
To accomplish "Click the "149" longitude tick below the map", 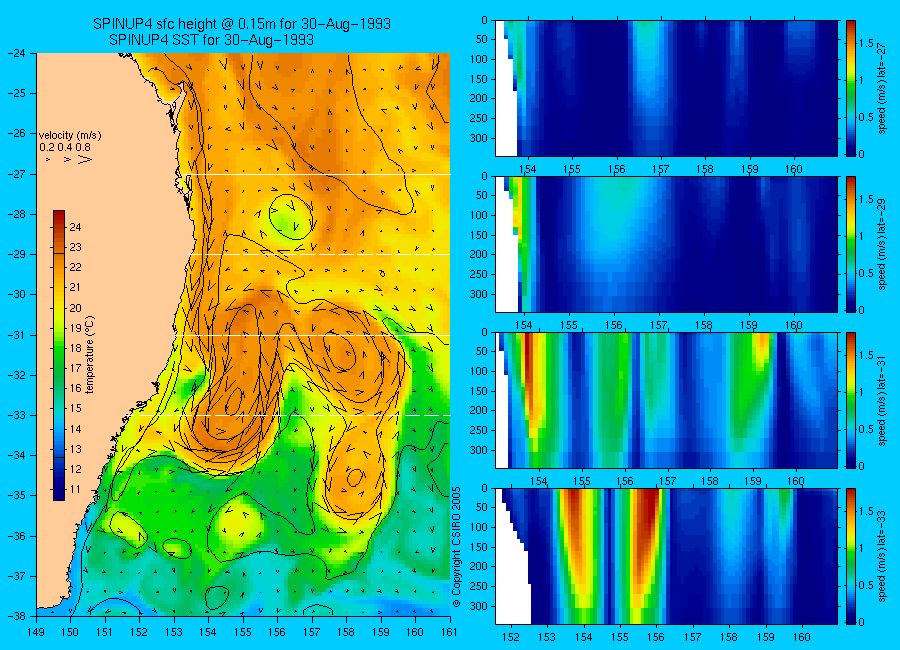I will click(x=36, y=632).
